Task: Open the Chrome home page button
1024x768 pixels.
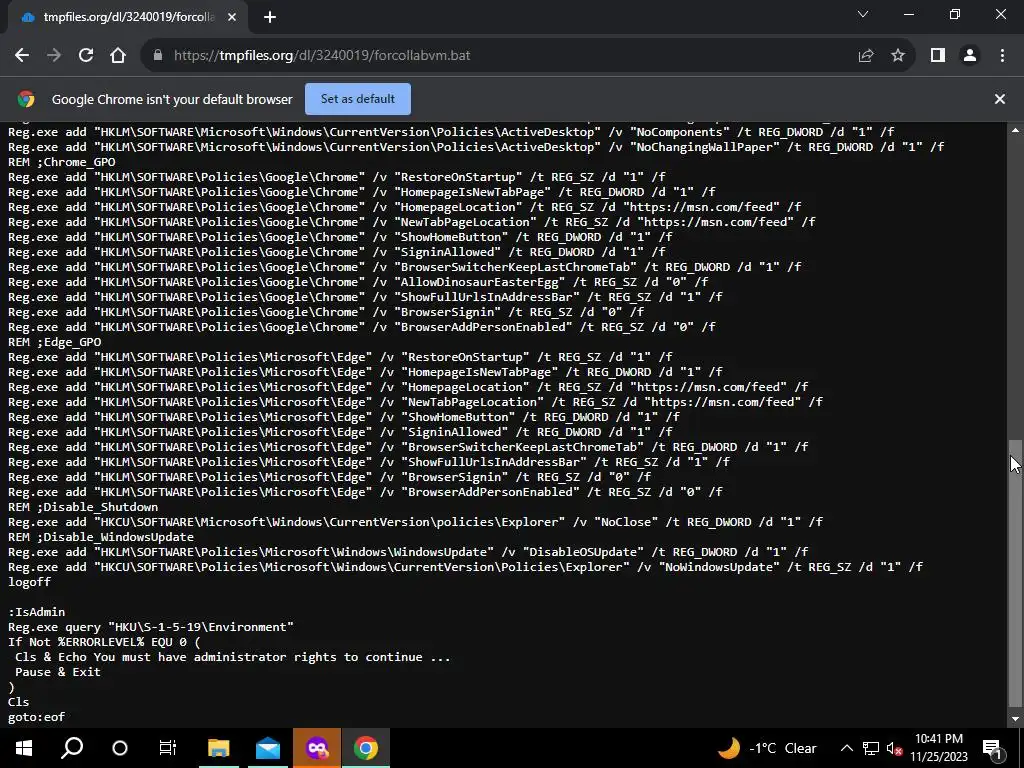Action: pos(118,56)
